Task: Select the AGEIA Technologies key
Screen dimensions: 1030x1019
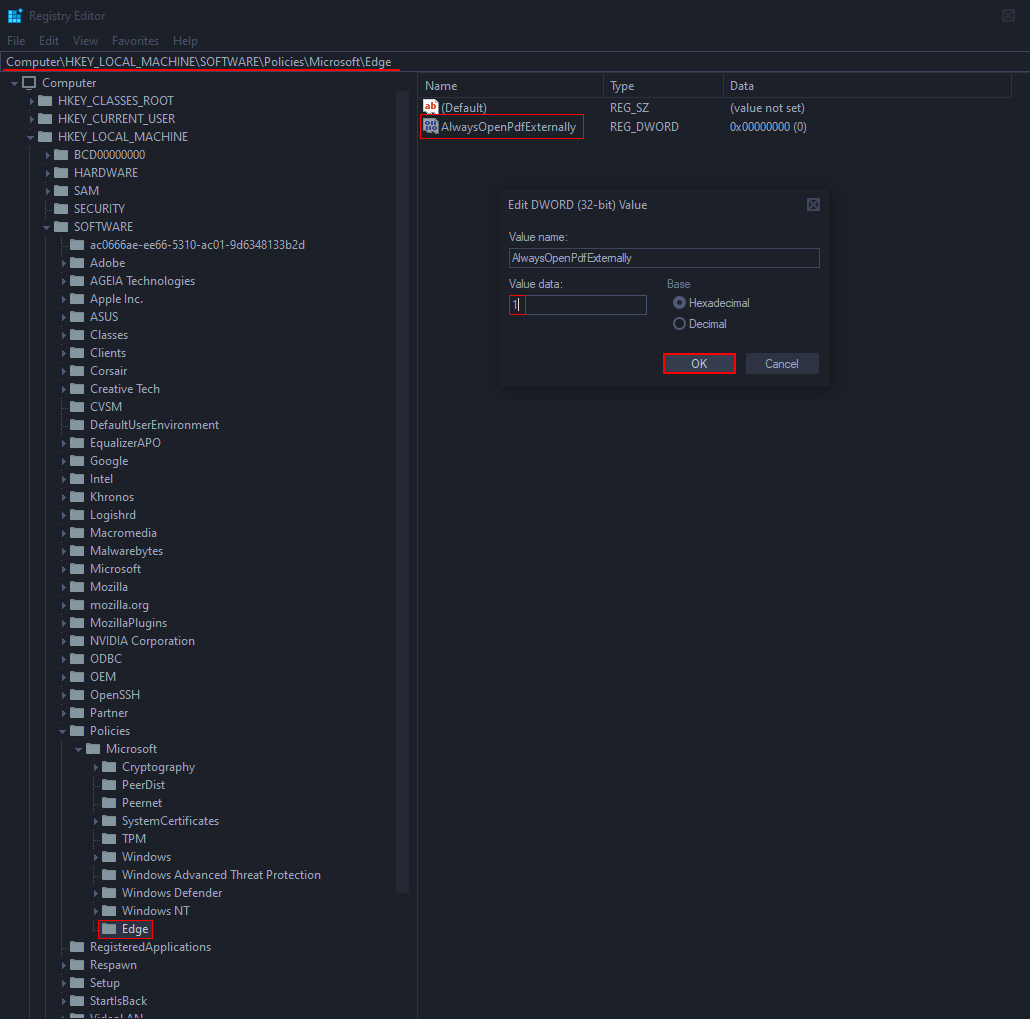Action: point(142,281)
